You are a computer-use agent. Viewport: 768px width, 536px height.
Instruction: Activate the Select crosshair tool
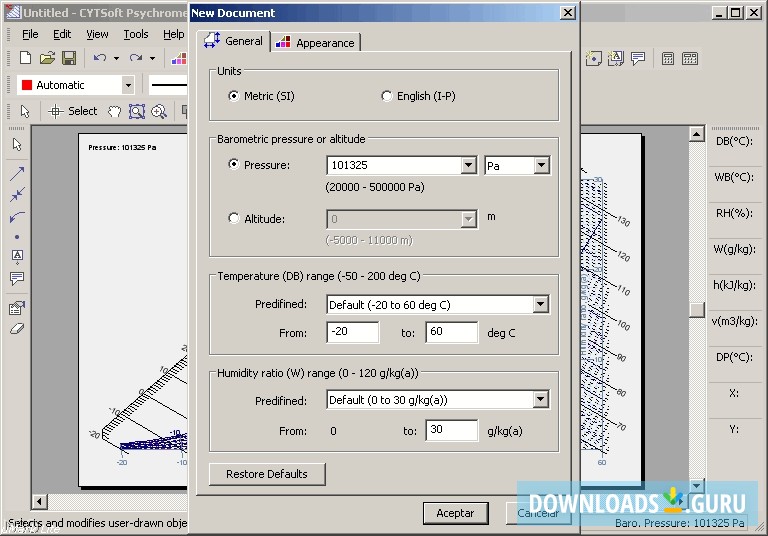click(73, 111)
